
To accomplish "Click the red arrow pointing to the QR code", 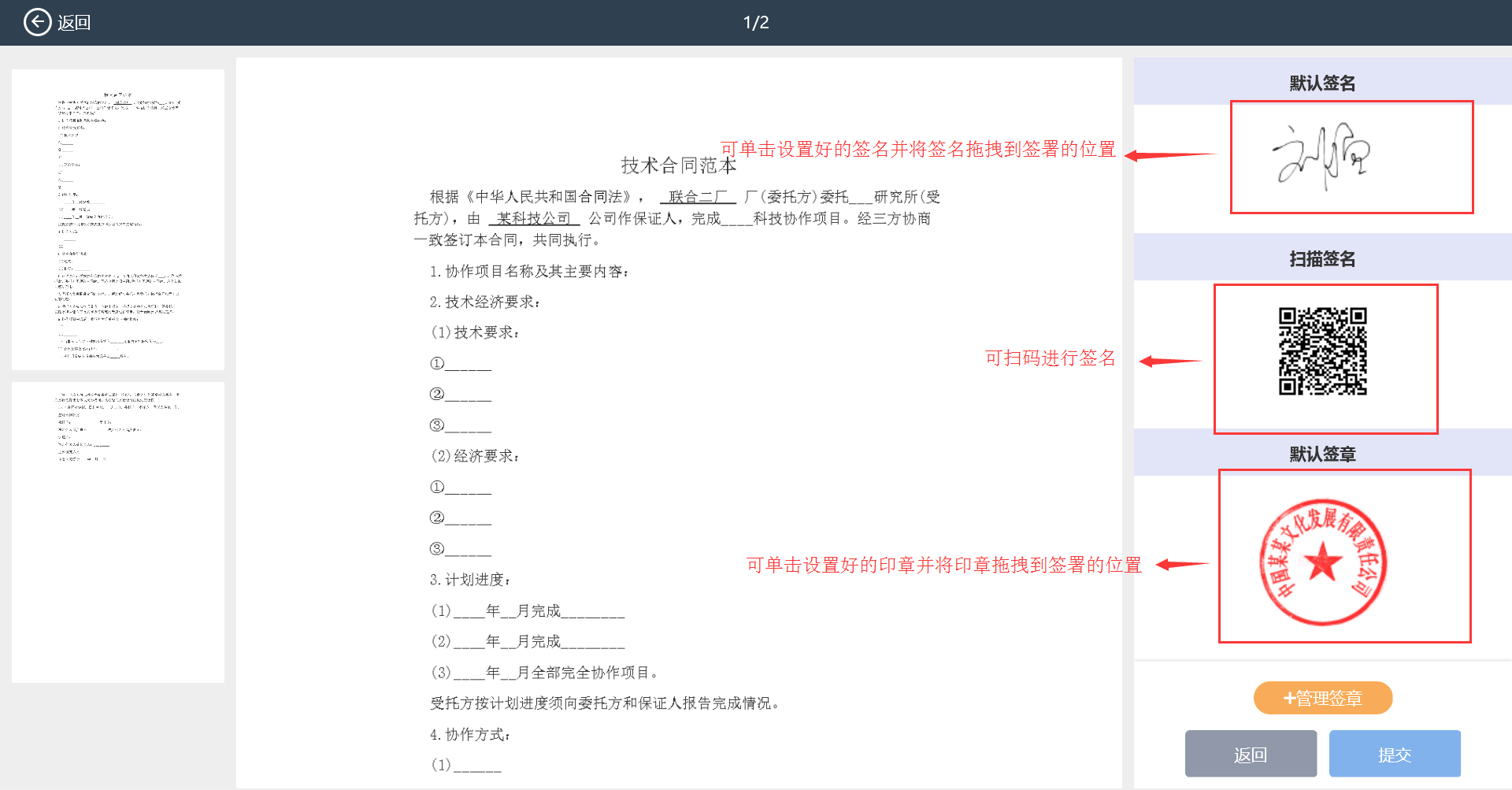I will tap(1170, 362).
